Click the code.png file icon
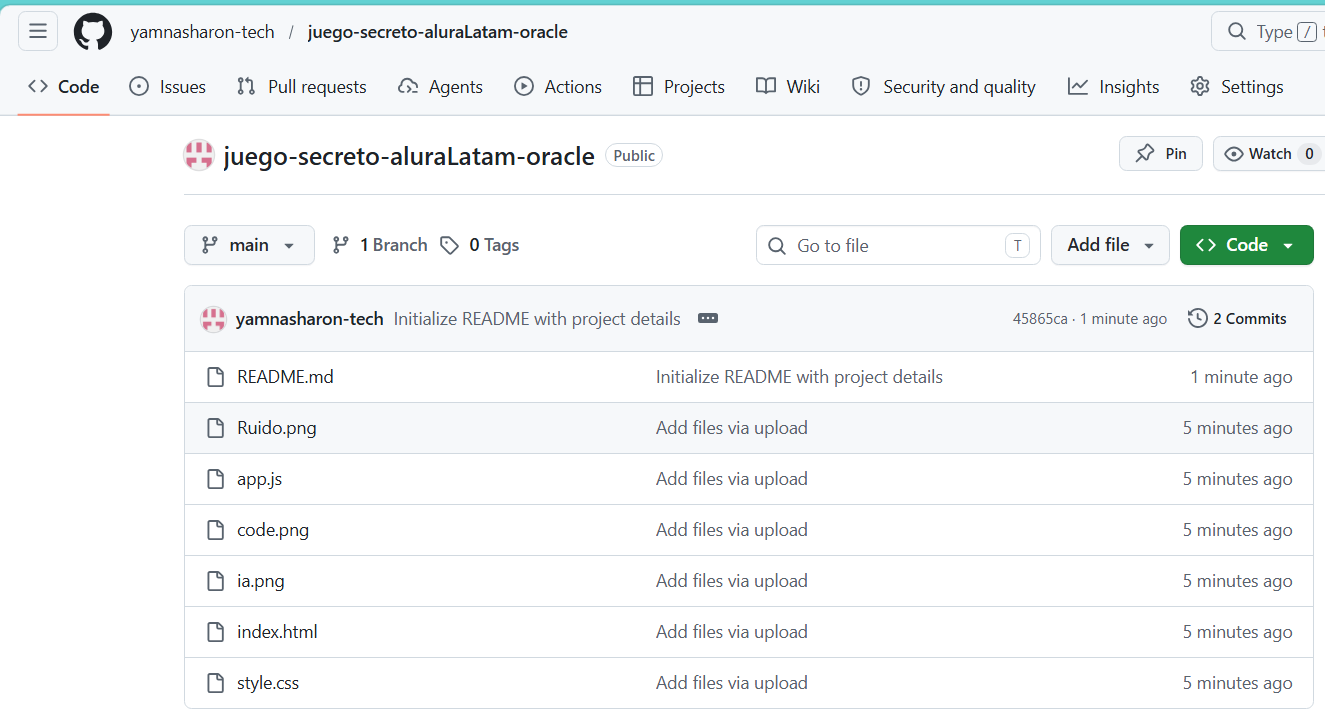Image resolution: width=1325 pixels, height=726 pixels. [215, 530]
